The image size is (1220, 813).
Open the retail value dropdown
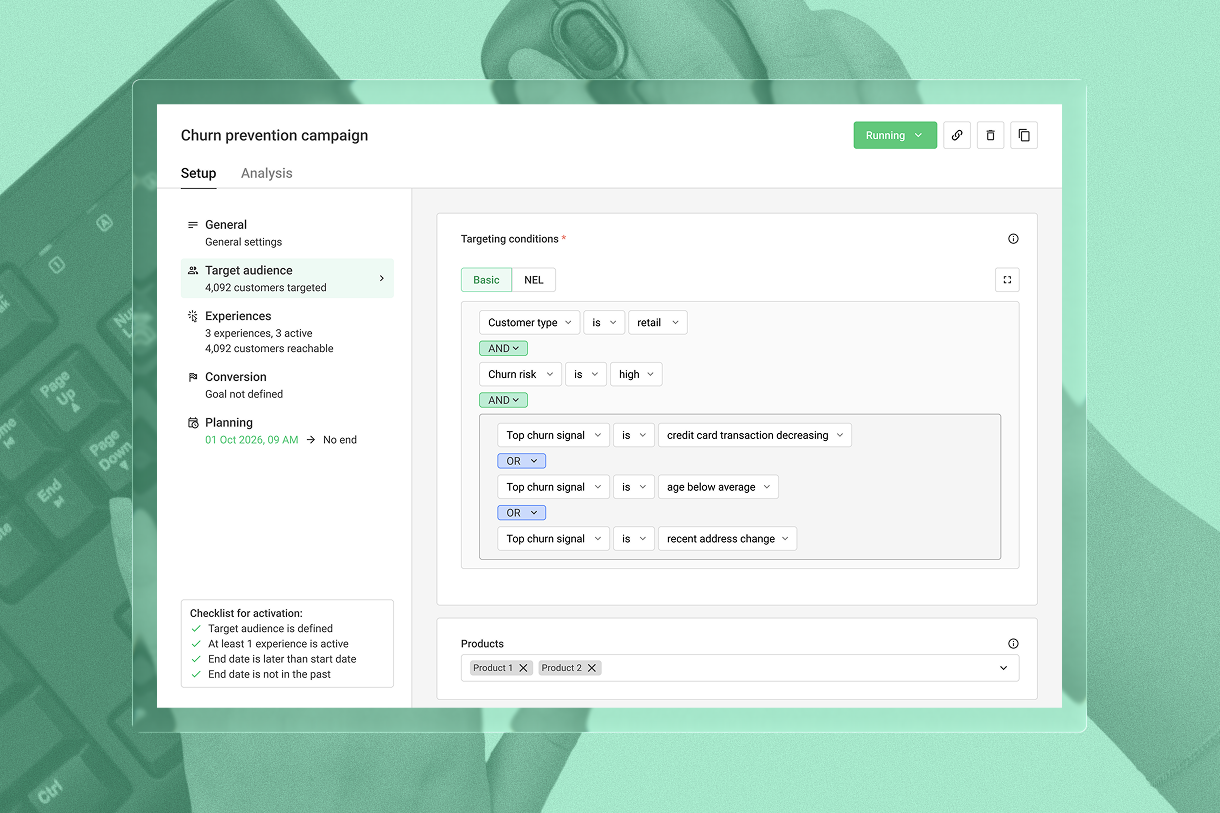click(658, 322)
